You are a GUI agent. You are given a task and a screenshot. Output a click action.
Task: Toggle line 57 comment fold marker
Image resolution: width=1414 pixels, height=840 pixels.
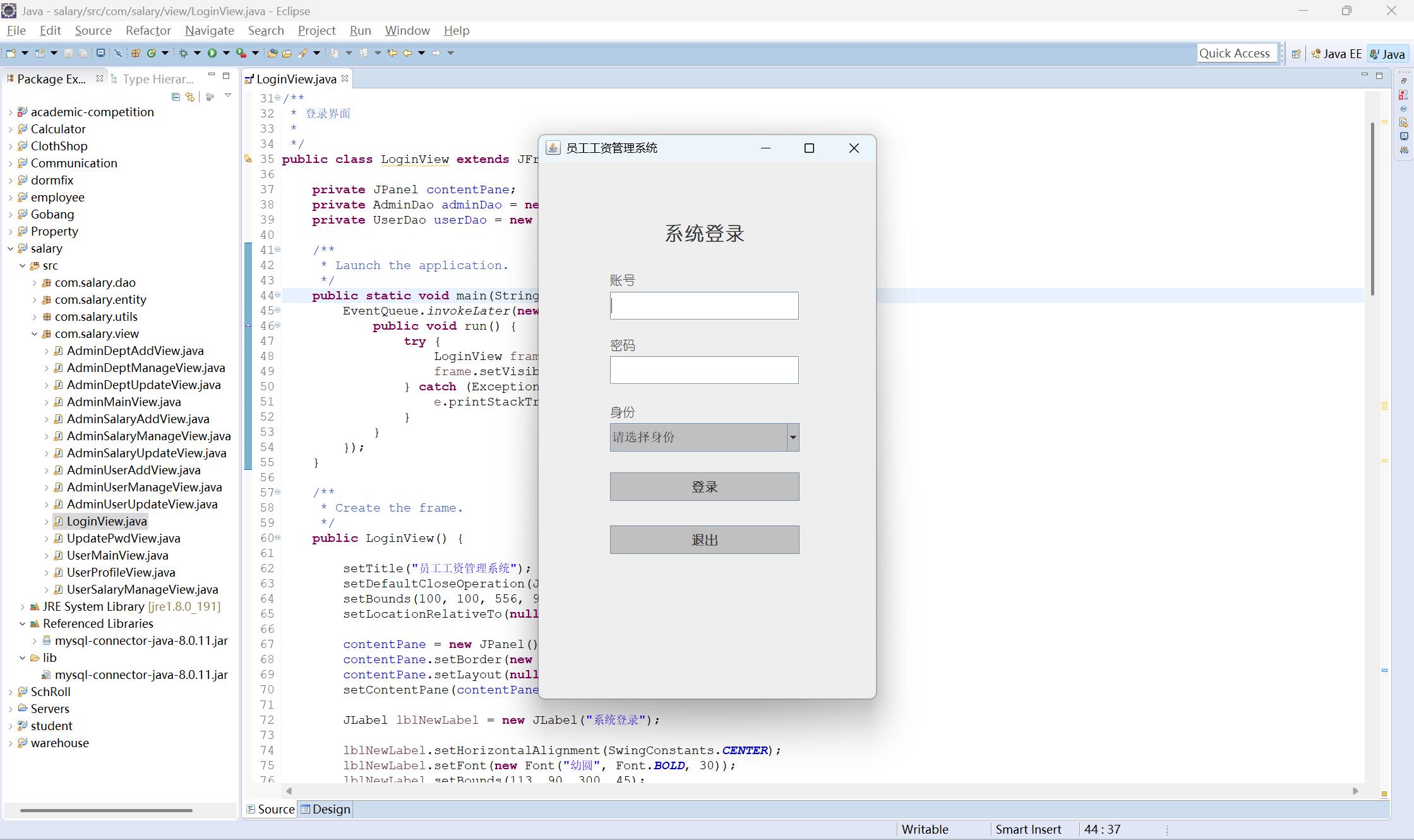[278, 492]
